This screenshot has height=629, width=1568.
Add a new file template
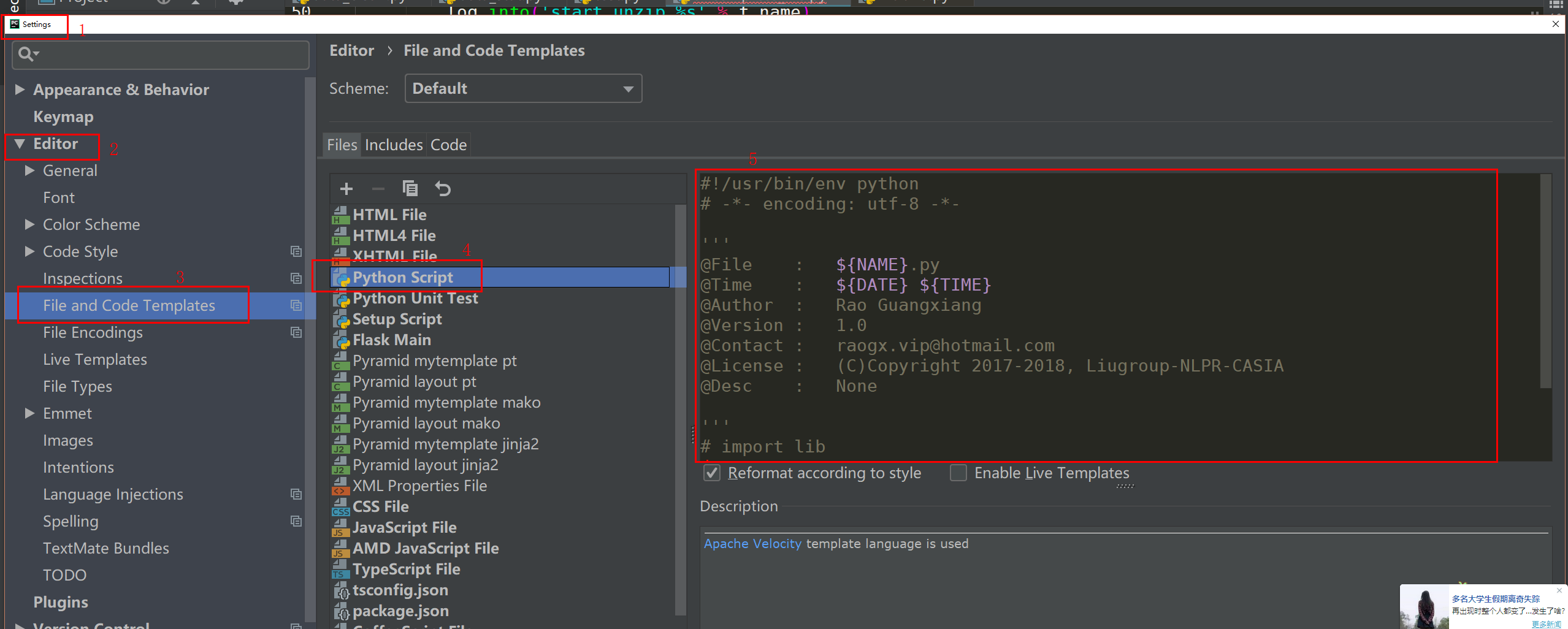point(346,188)
